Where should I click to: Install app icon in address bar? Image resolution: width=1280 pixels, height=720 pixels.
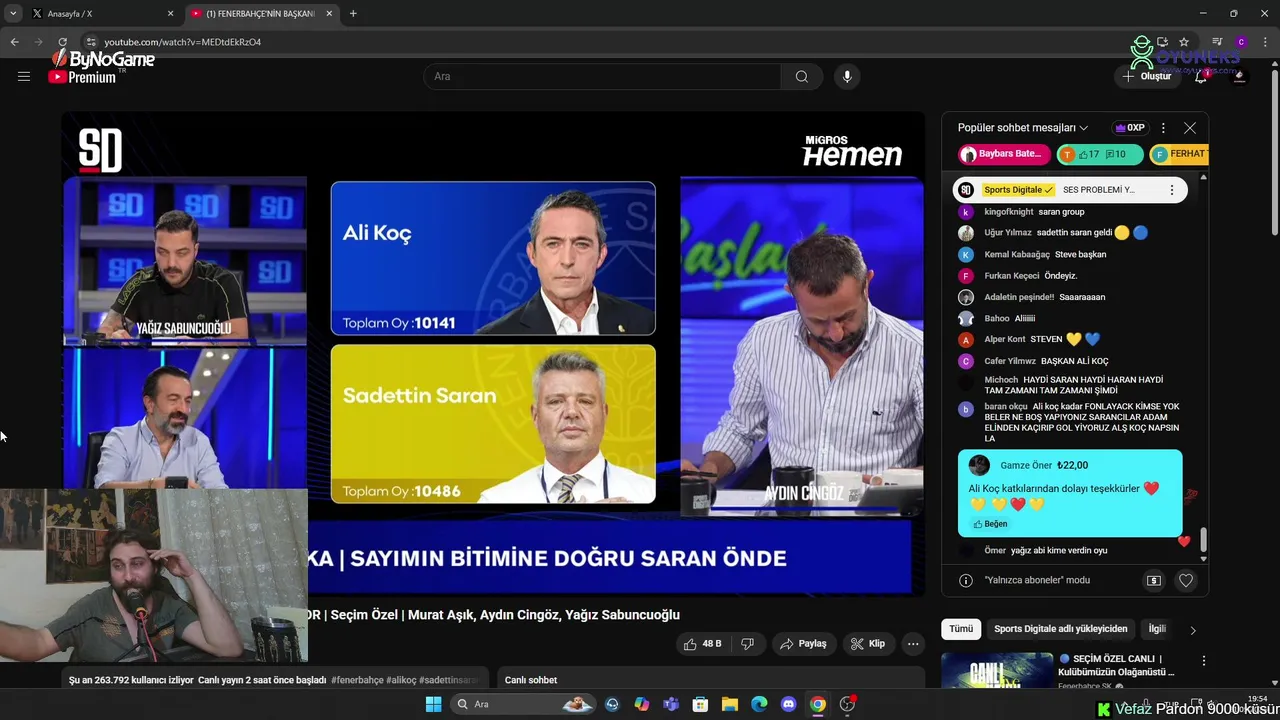click(1162, 42)
